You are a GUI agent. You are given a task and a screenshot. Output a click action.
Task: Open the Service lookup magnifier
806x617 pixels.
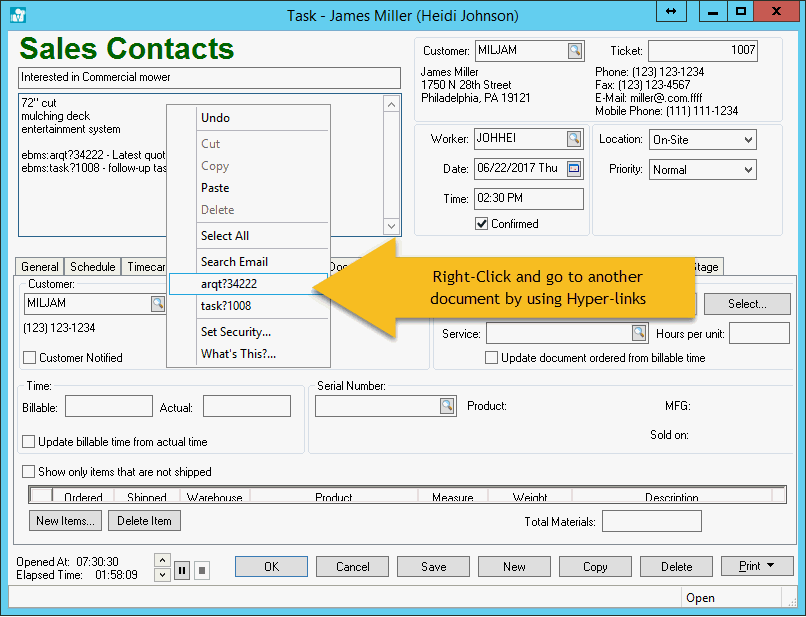click(641, 332)
